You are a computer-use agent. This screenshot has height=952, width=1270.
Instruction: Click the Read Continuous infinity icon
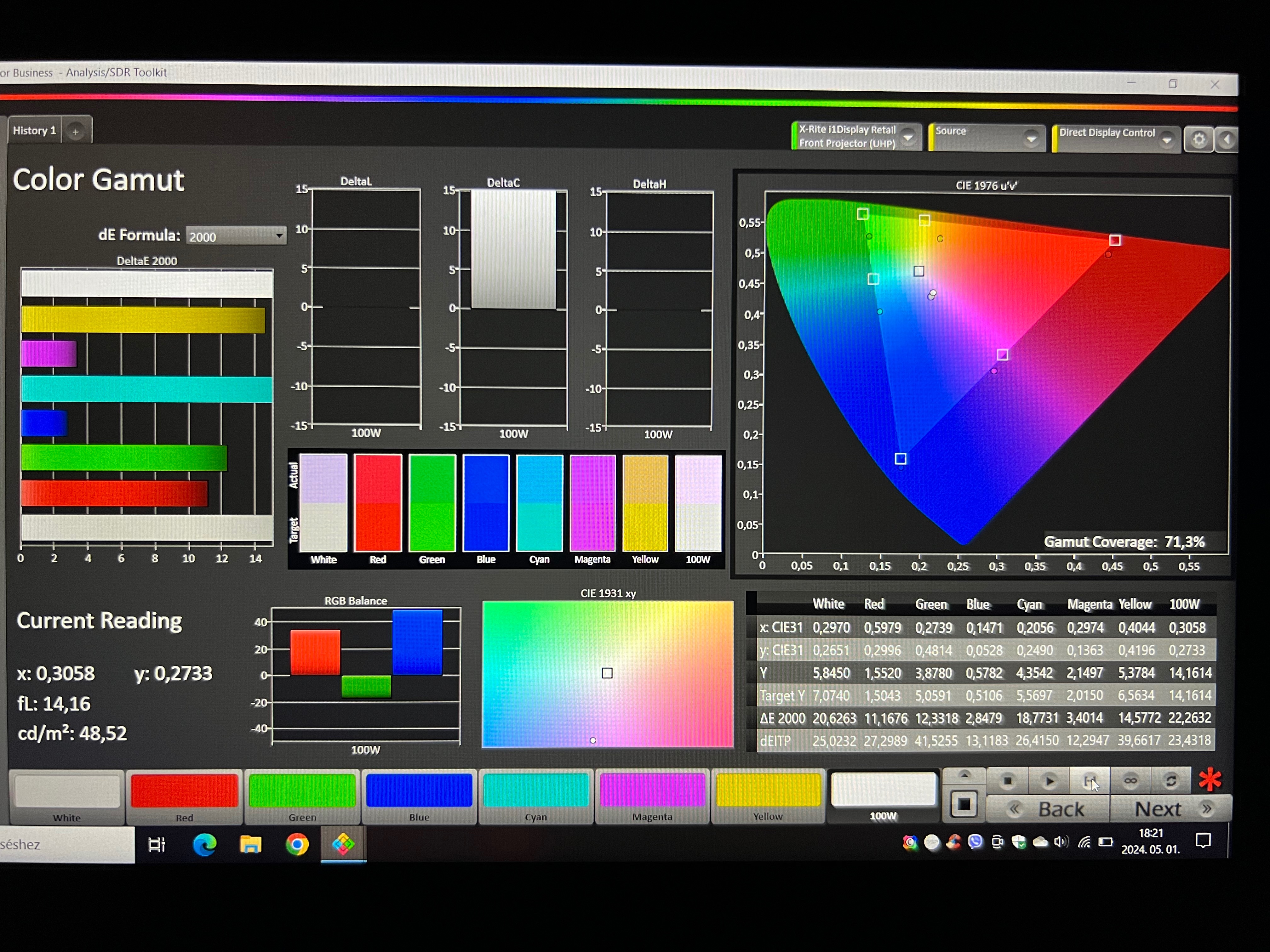click(x=1130, y=781)
